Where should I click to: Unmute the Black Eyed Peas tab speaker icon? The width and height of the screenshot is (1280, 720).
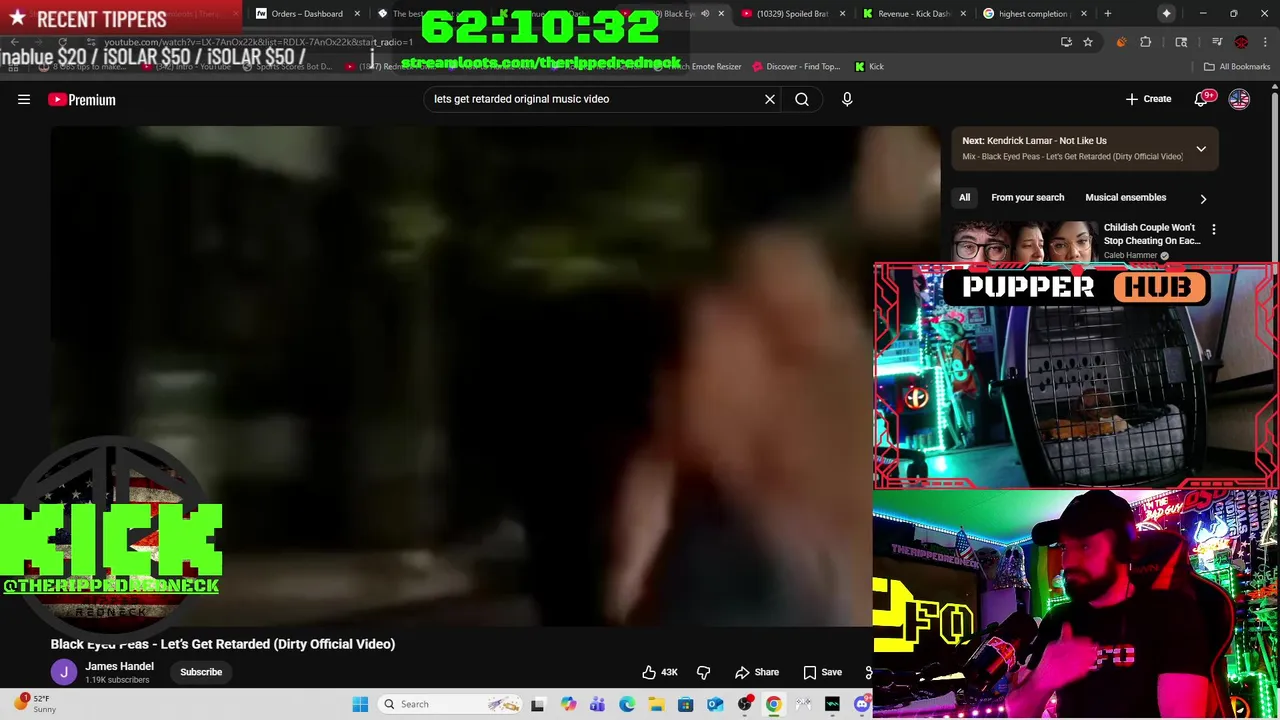pos(705,13)
